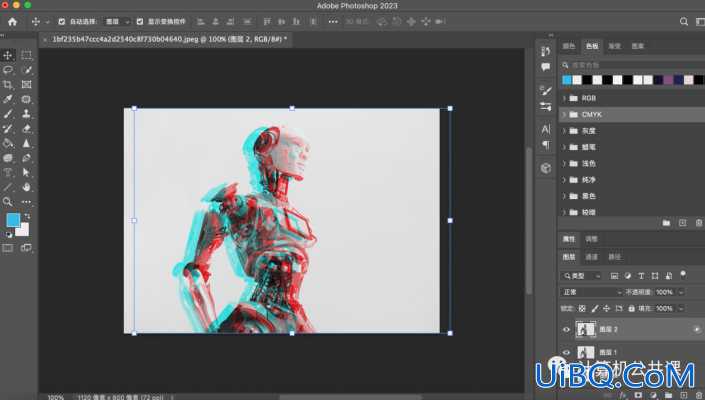Select the Paint Bucket tool

[x=8, y=143]
